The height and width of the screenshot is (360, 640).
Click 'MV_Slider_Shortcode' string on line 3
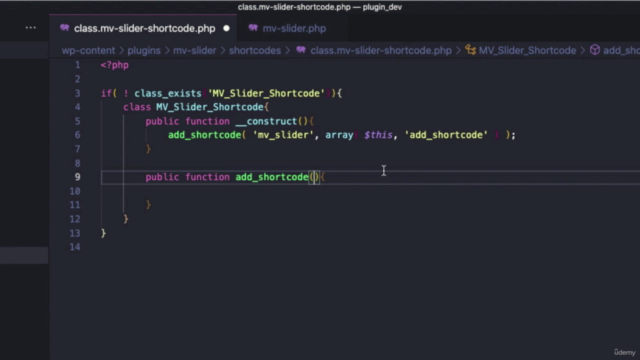[267, 93]
